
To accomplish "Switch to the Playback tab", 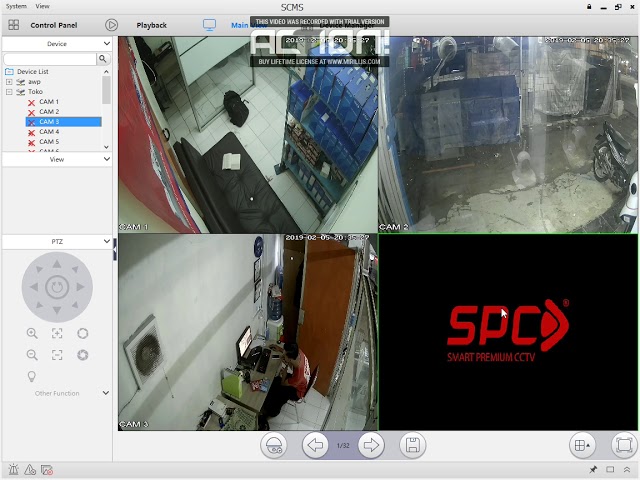I will pyautogui.click(x=151, y=25).
